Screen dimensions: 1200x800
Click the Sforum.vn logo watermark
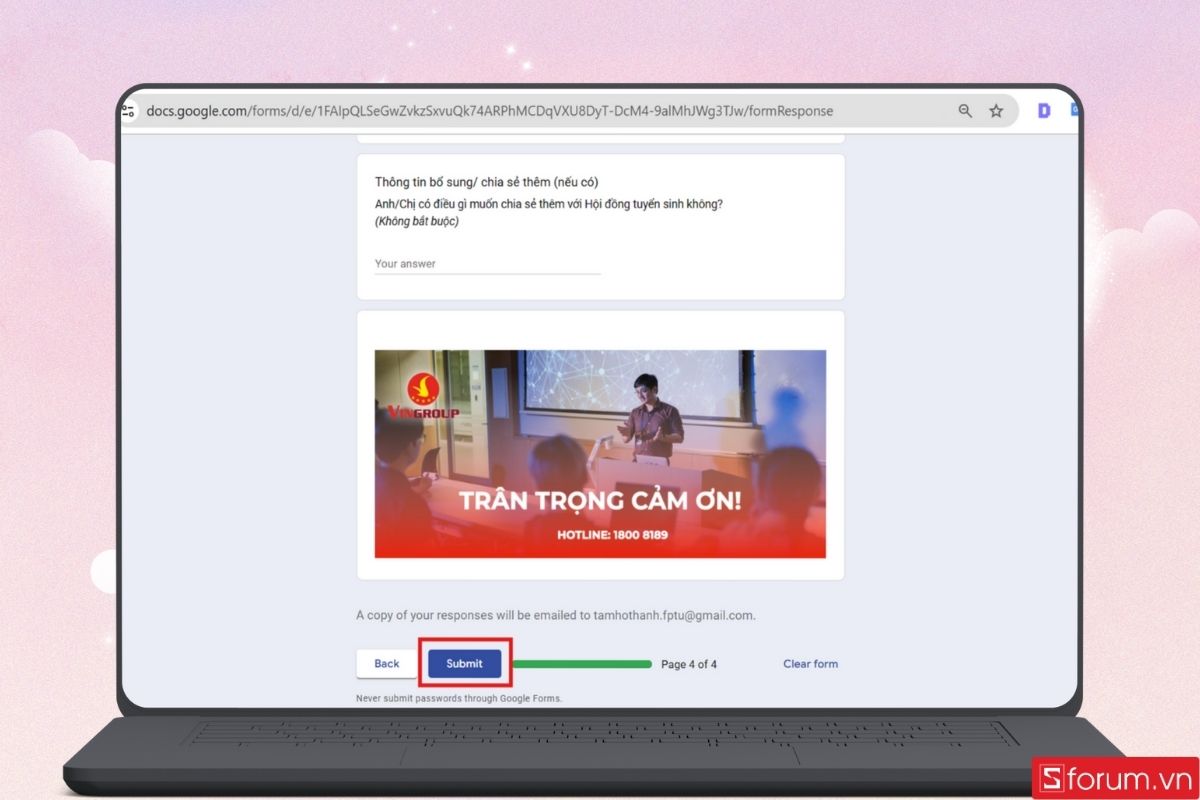click(1113, 776)
